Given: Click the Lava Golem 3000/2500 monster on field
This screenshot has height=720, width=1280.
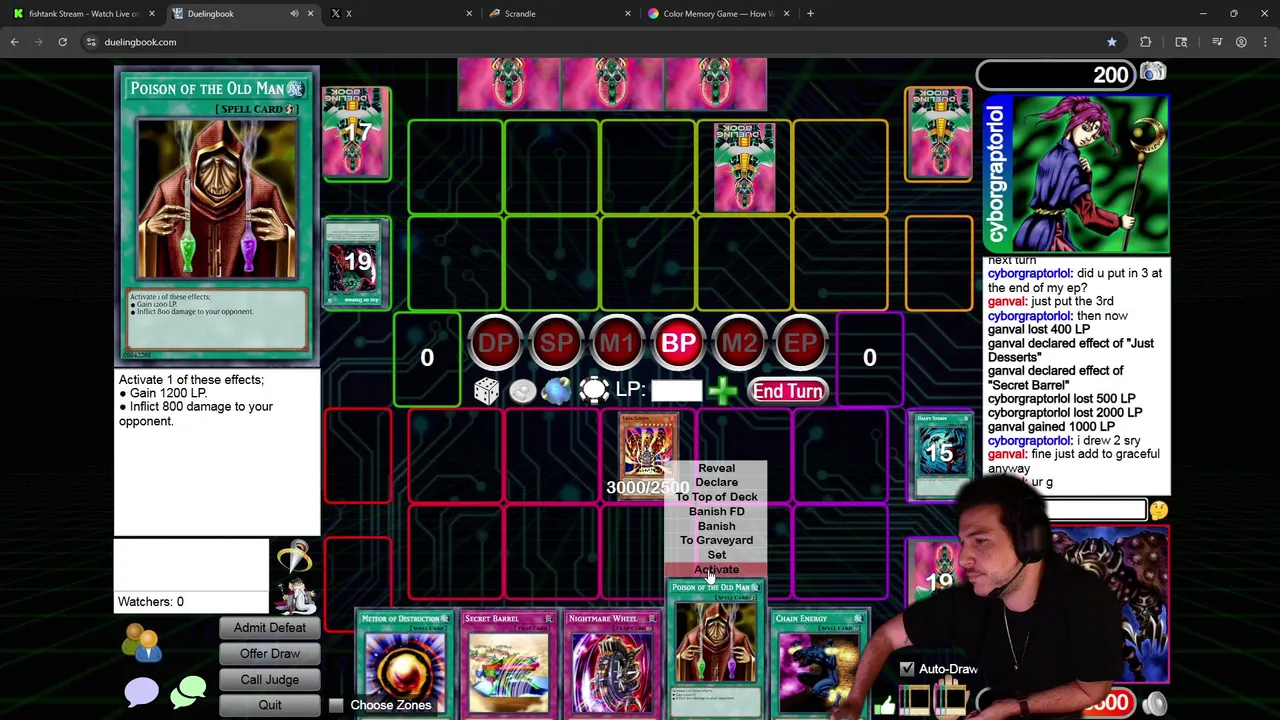Looking at the screenshot, I should (647, 455).
